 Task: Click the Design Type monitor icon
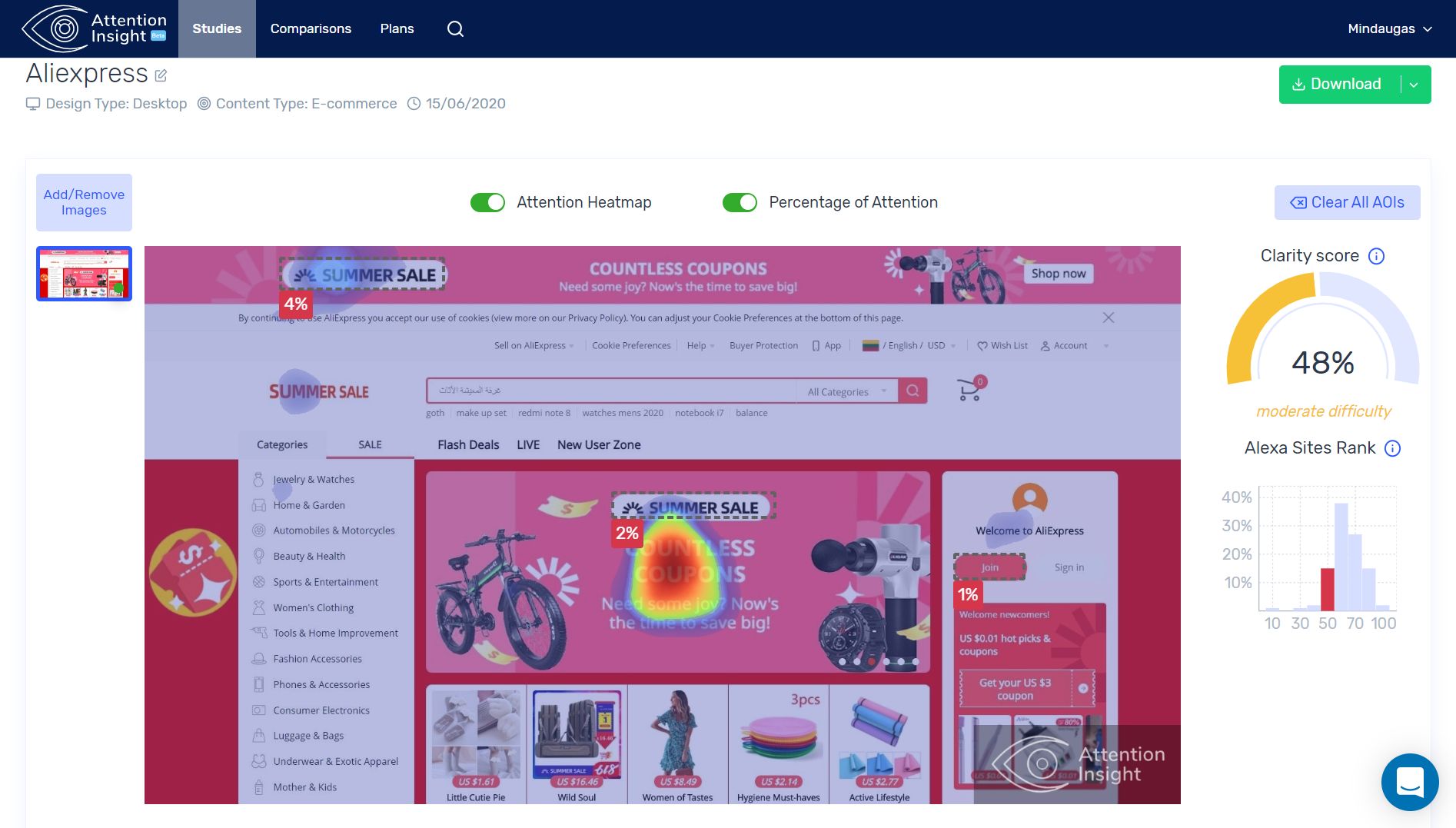click(33, 103)
